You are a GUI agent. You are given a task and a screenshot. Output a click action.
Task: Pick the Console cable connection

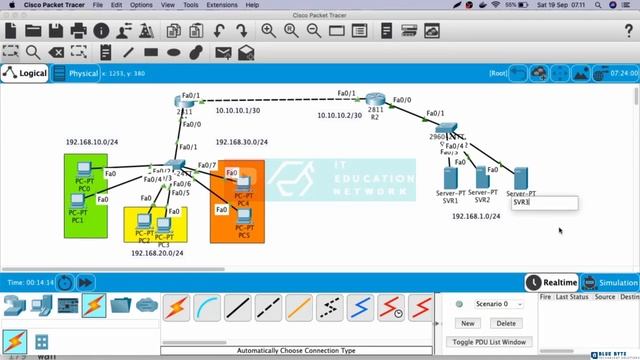click(x=207, y=308)
